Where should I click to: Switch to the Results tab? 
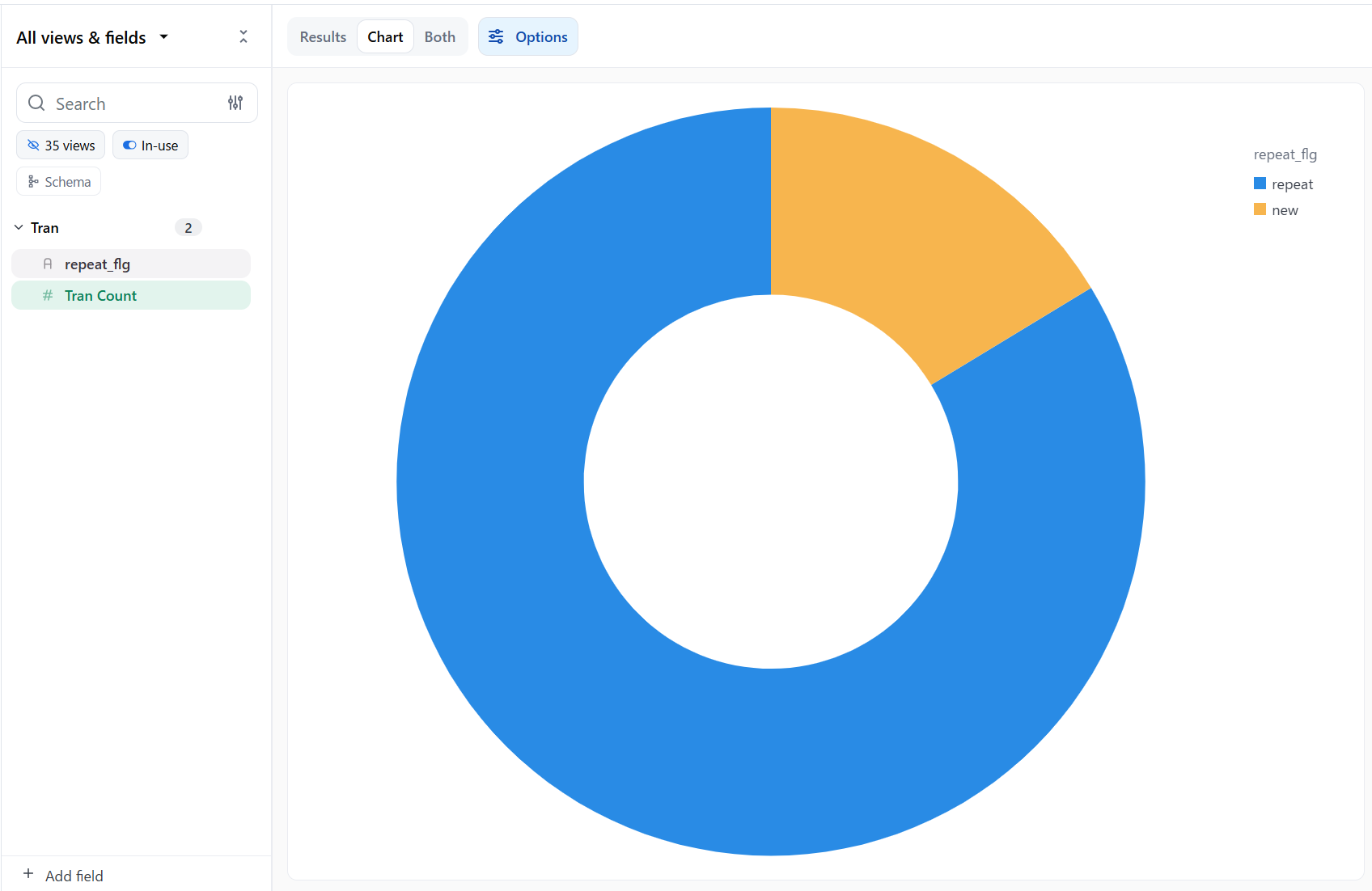(323, 37)
